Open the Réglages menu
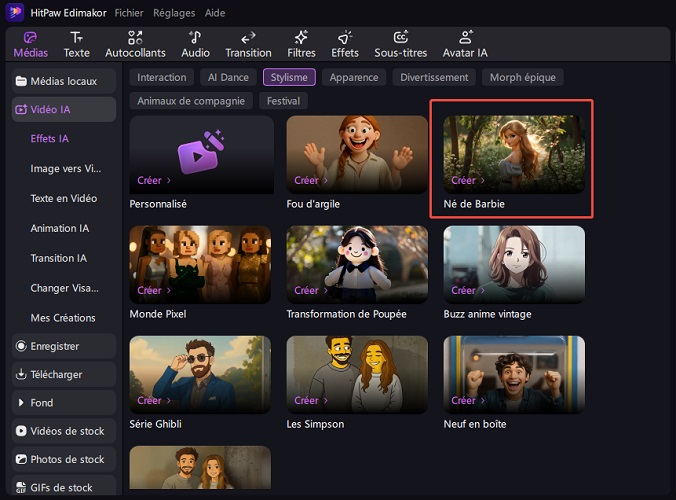Viewport: 676px width, 500px height. pyautogui.click(x=174, y=13)
